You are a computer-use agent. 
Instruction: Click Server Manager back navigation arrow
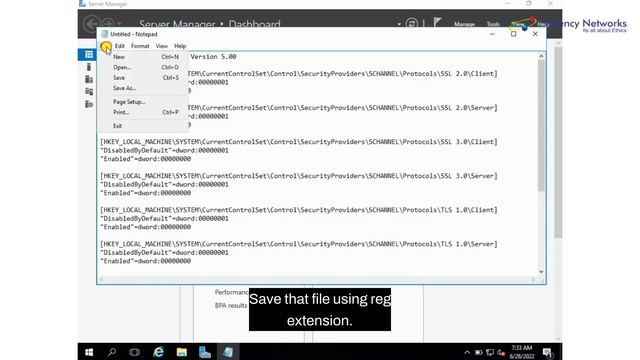click(x=91, y=24)
